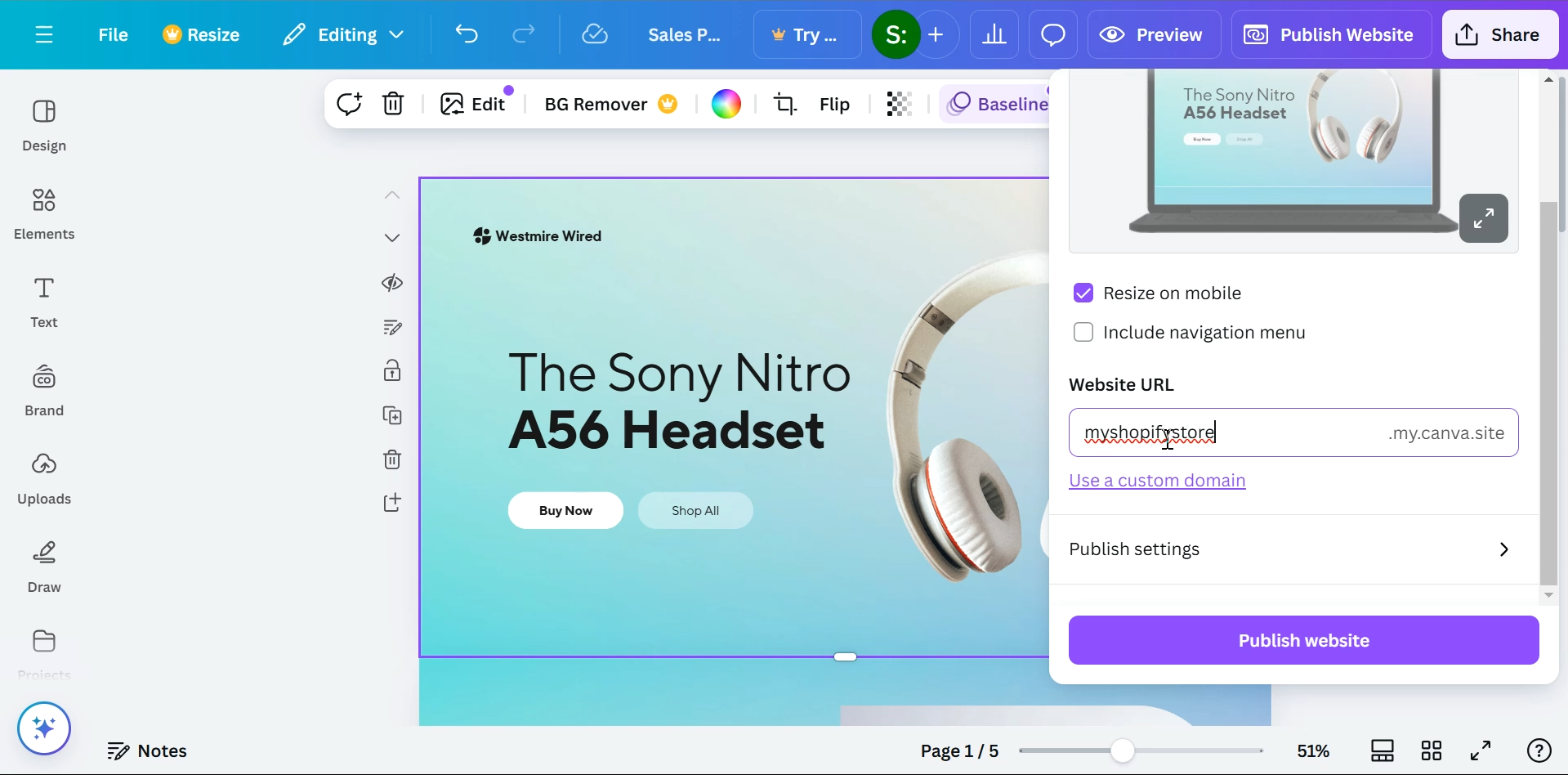1568x775 pixels.
Task: Add a new page icon
Action: [x=392, y=503]
